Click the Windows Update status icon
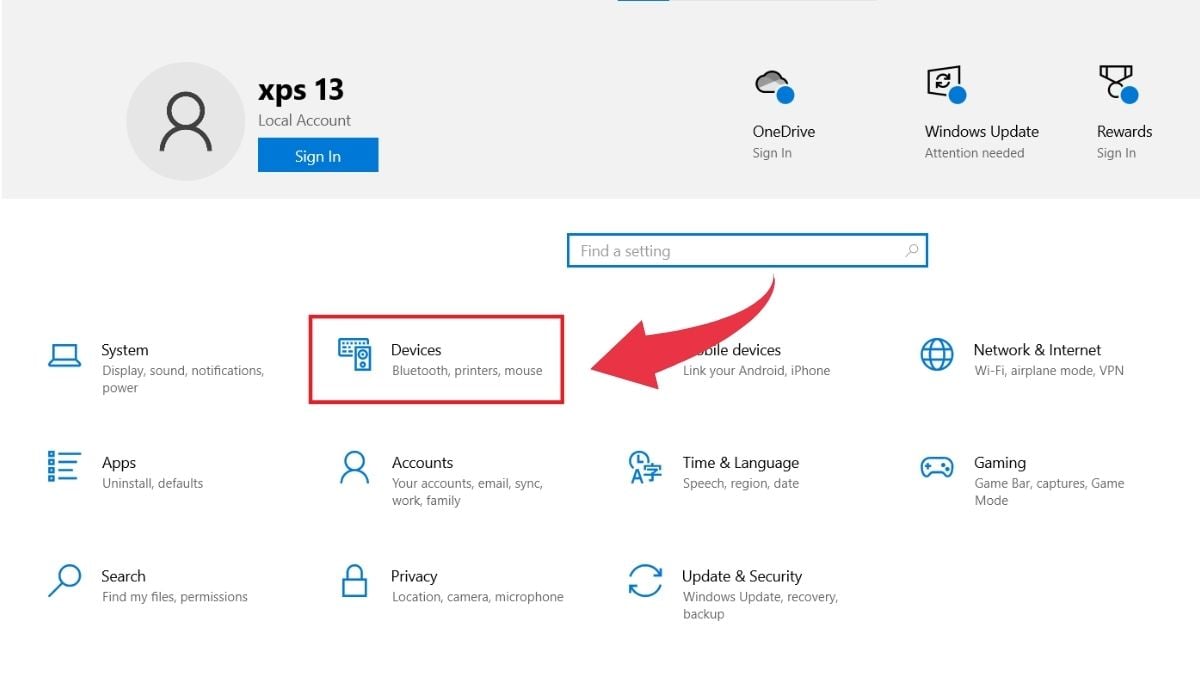 point(946,85)
